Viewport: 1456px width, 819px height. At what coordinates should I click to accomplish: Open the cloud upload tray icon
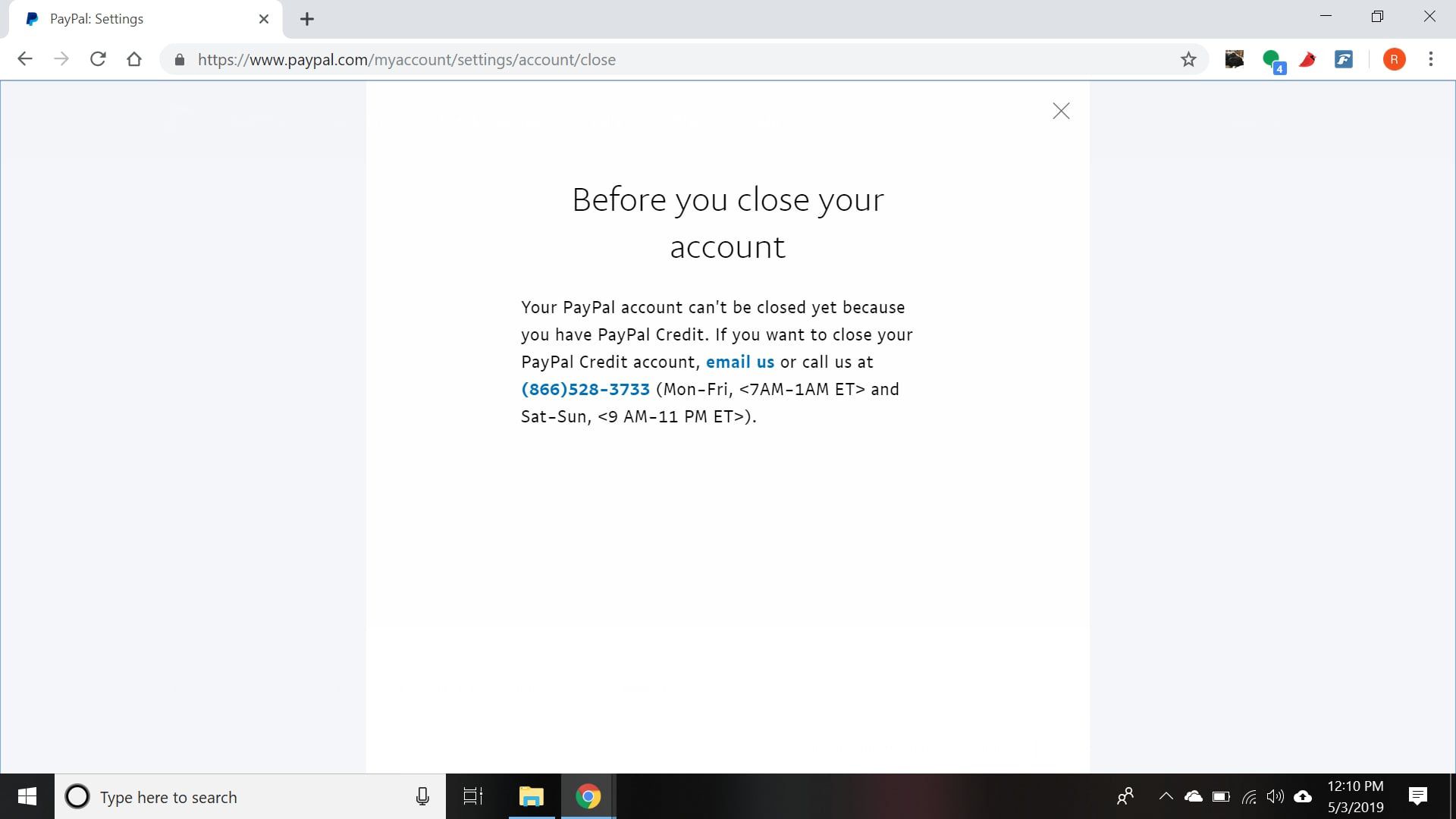click(1303, 796)
